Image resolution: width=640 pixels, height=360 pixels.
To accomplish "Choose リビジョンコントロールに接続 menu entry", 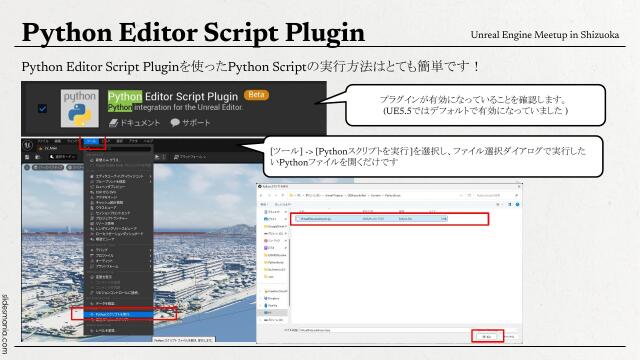I will [119, 293].
